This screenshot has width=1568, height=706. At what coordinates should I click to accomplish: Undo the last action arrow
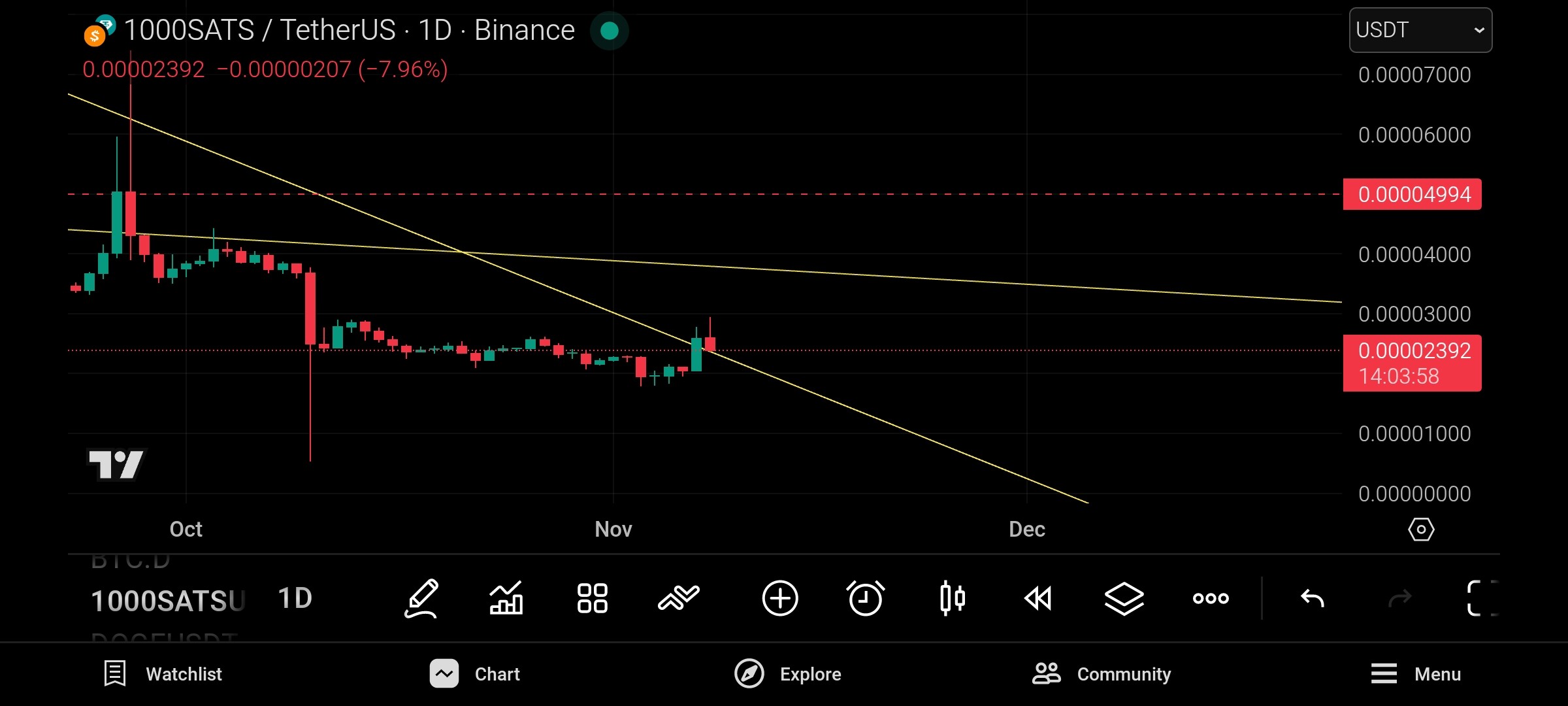(x=1313, y=598)
